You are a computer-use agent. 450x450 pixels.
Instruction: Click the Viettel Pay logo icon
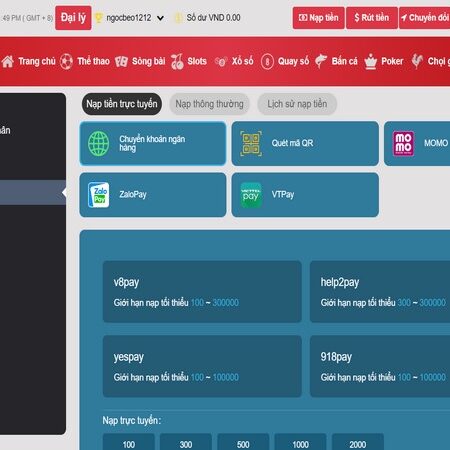coord(251,195)
